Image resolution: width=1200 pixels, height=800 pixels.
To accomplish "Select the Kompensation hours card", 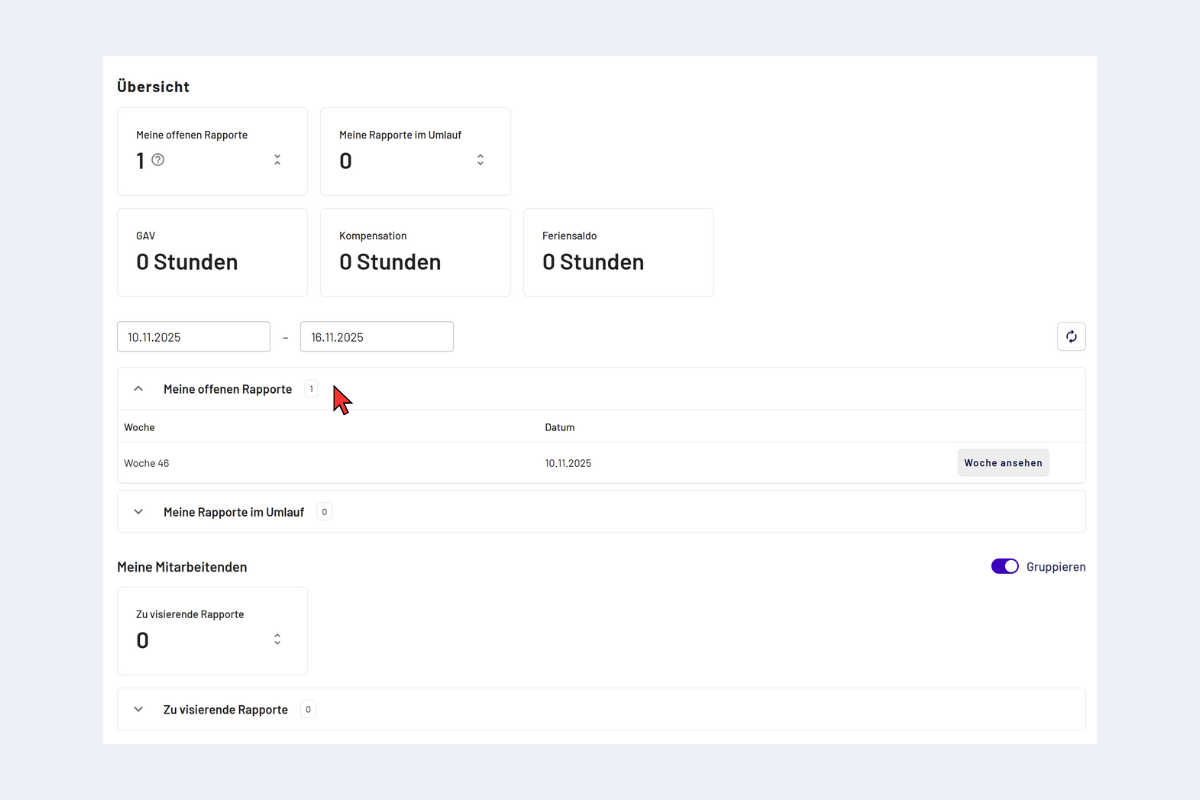I will pyautogui.click(x=415, y=253).
